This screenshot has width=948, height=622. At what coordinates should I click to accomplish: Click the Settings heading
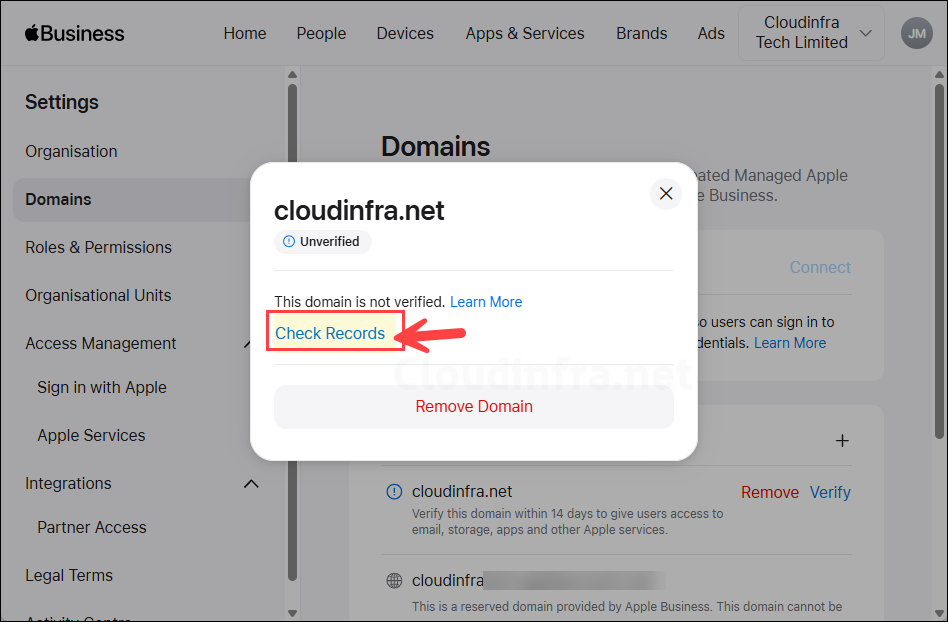(62, 102)
